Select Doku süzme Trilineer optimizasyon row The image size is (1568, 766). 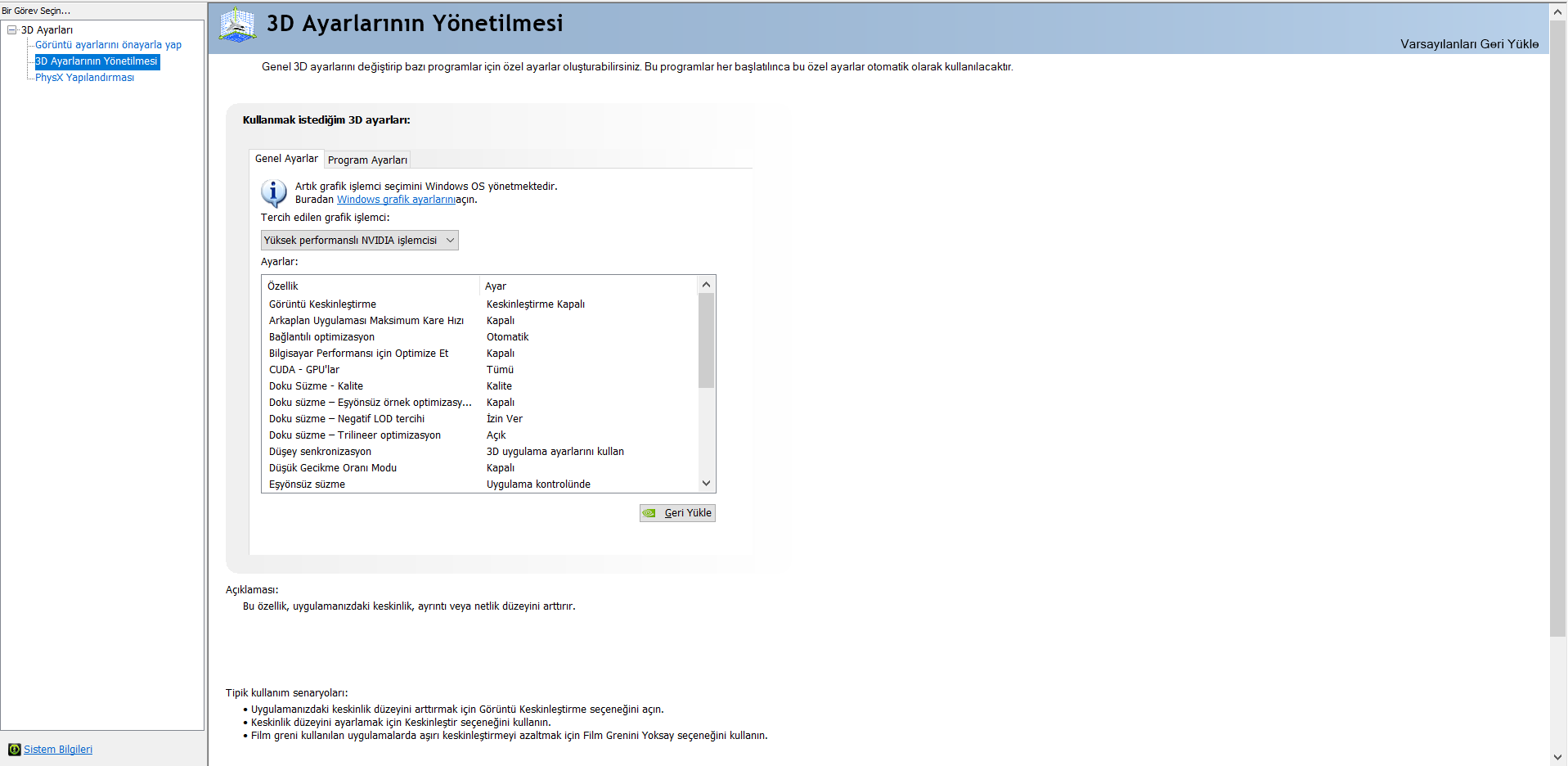click(x=480, y=435)
